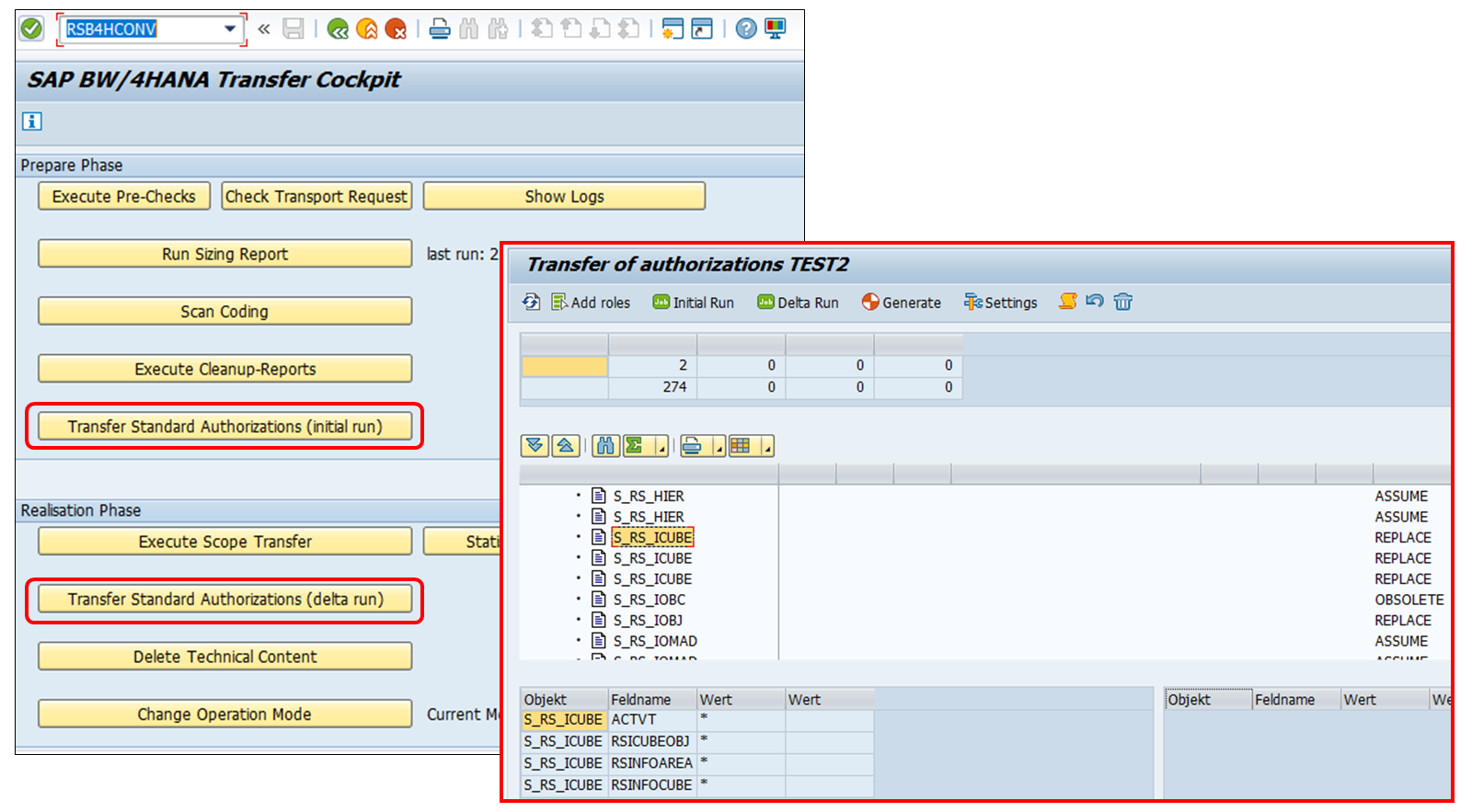Click the Refresh icon in authorizations toolbar
Screen dimensions: 1472x812
(531, 302)
